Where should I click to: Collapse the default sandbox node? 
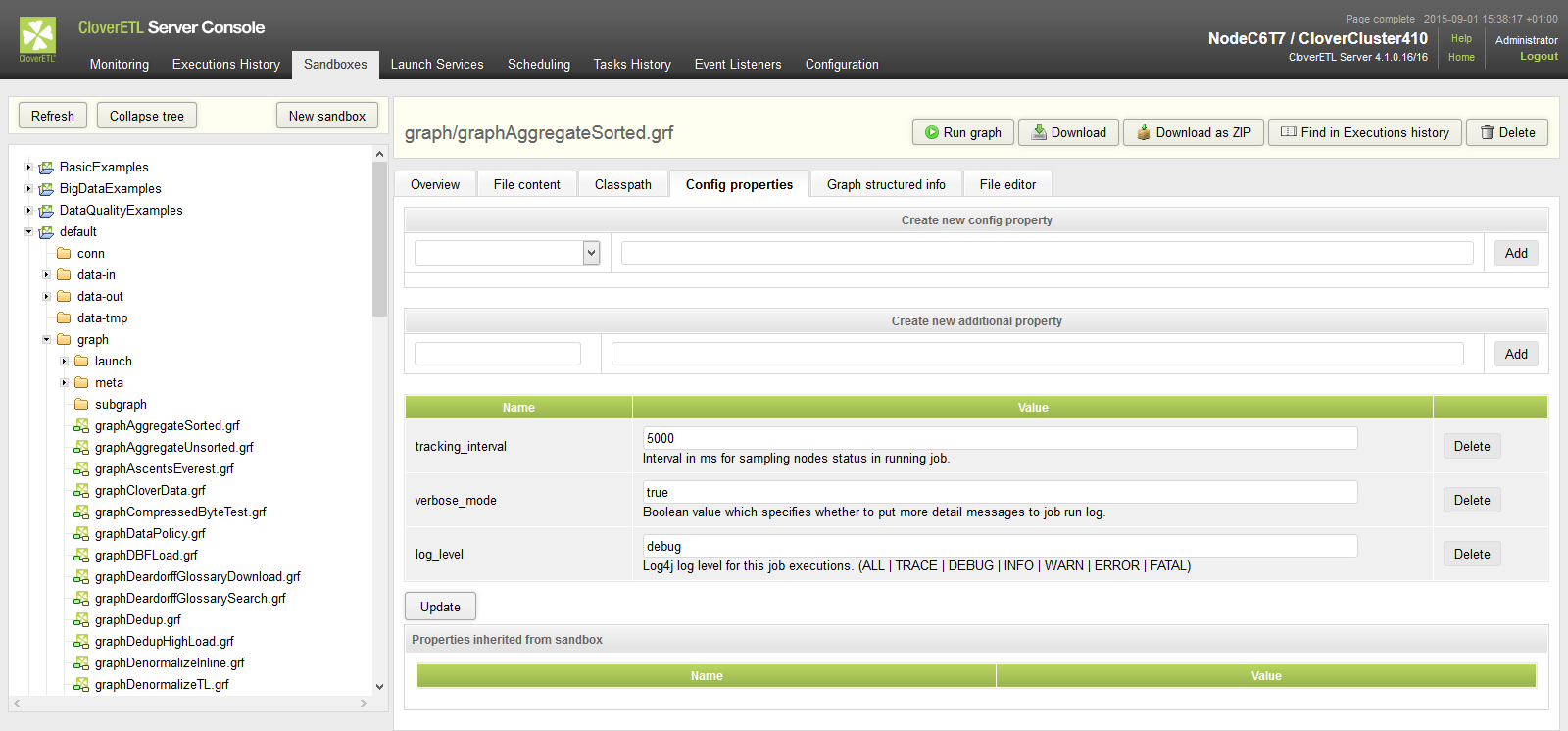[x=28, y=232]
